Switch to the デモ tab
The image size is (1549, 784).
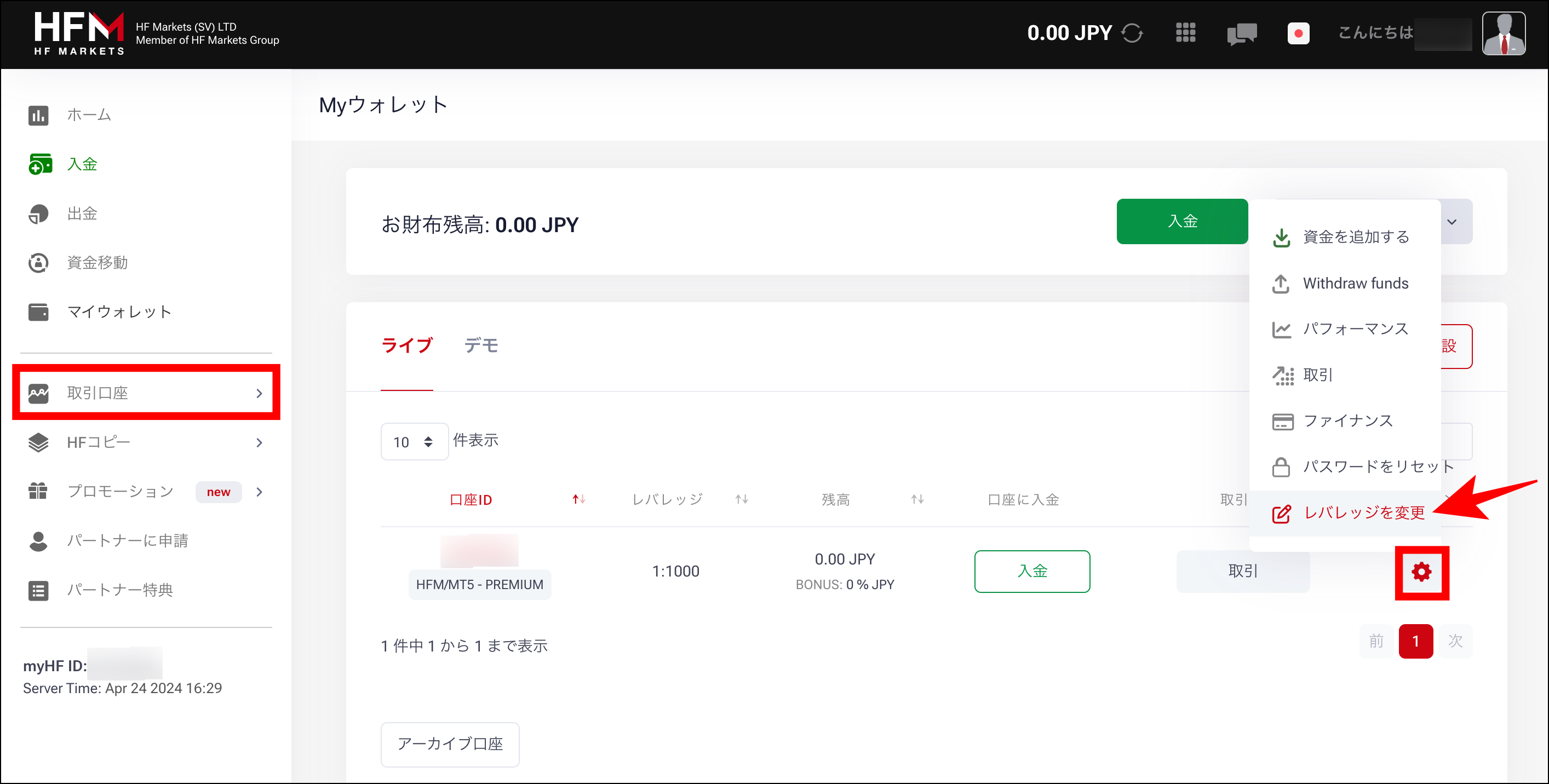[480, 345]
